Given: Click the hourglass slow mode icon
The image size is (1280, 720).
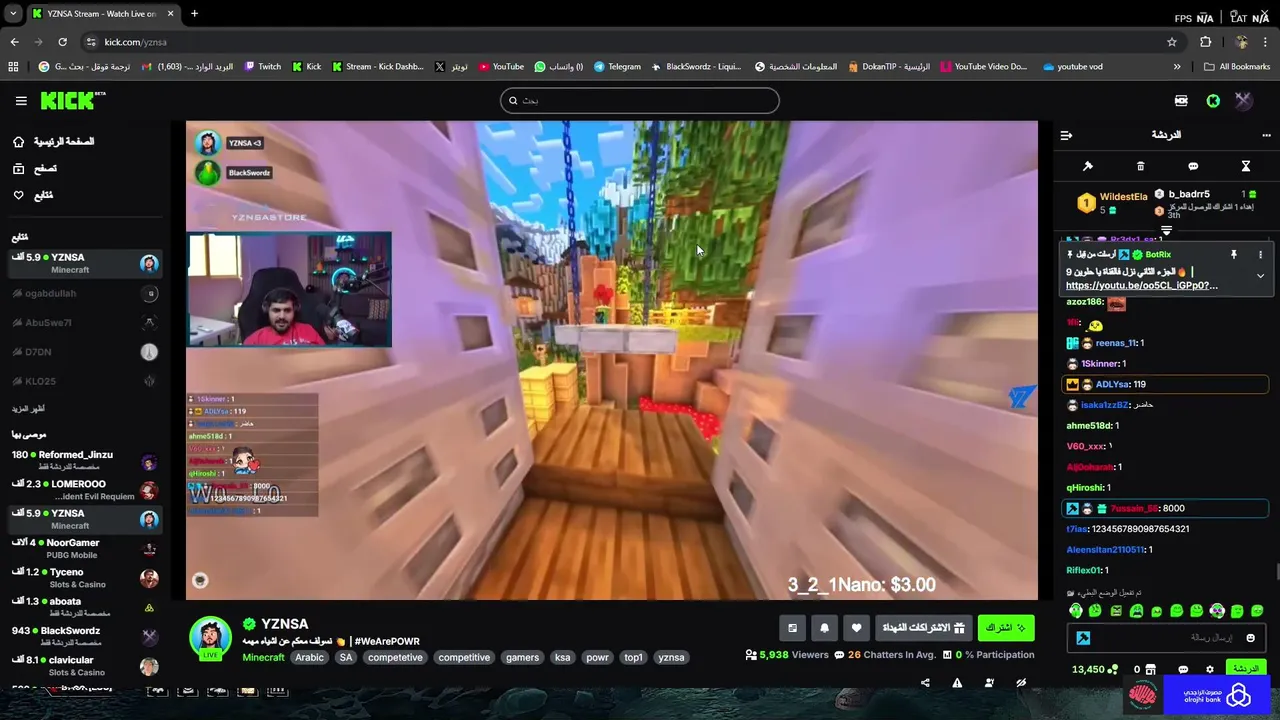Looking at the screenshot, I should coord(1246,166).
